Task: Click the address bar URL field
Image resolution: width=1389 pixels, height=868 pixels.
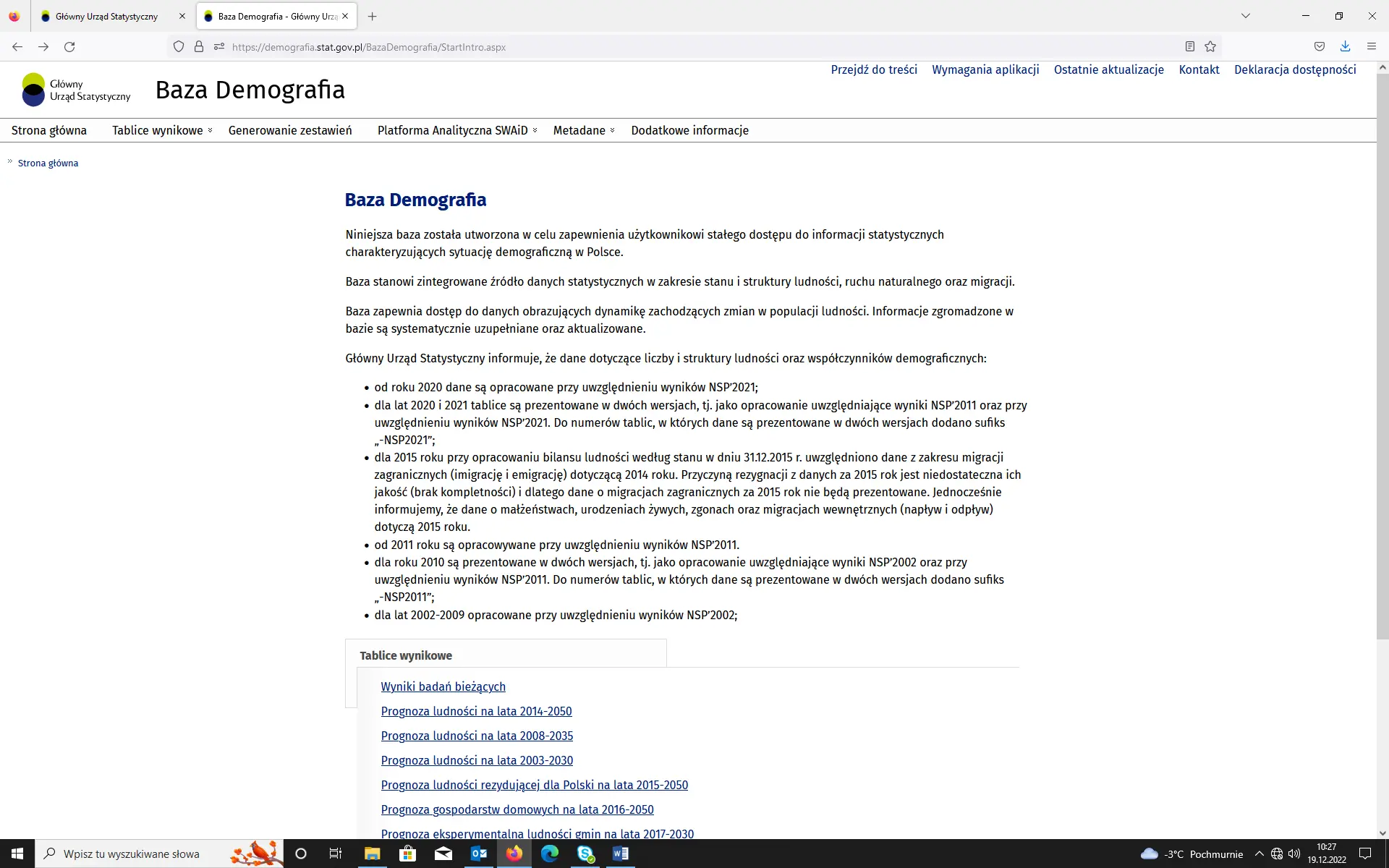Action: pyautogui.click(x=694, y=47)
